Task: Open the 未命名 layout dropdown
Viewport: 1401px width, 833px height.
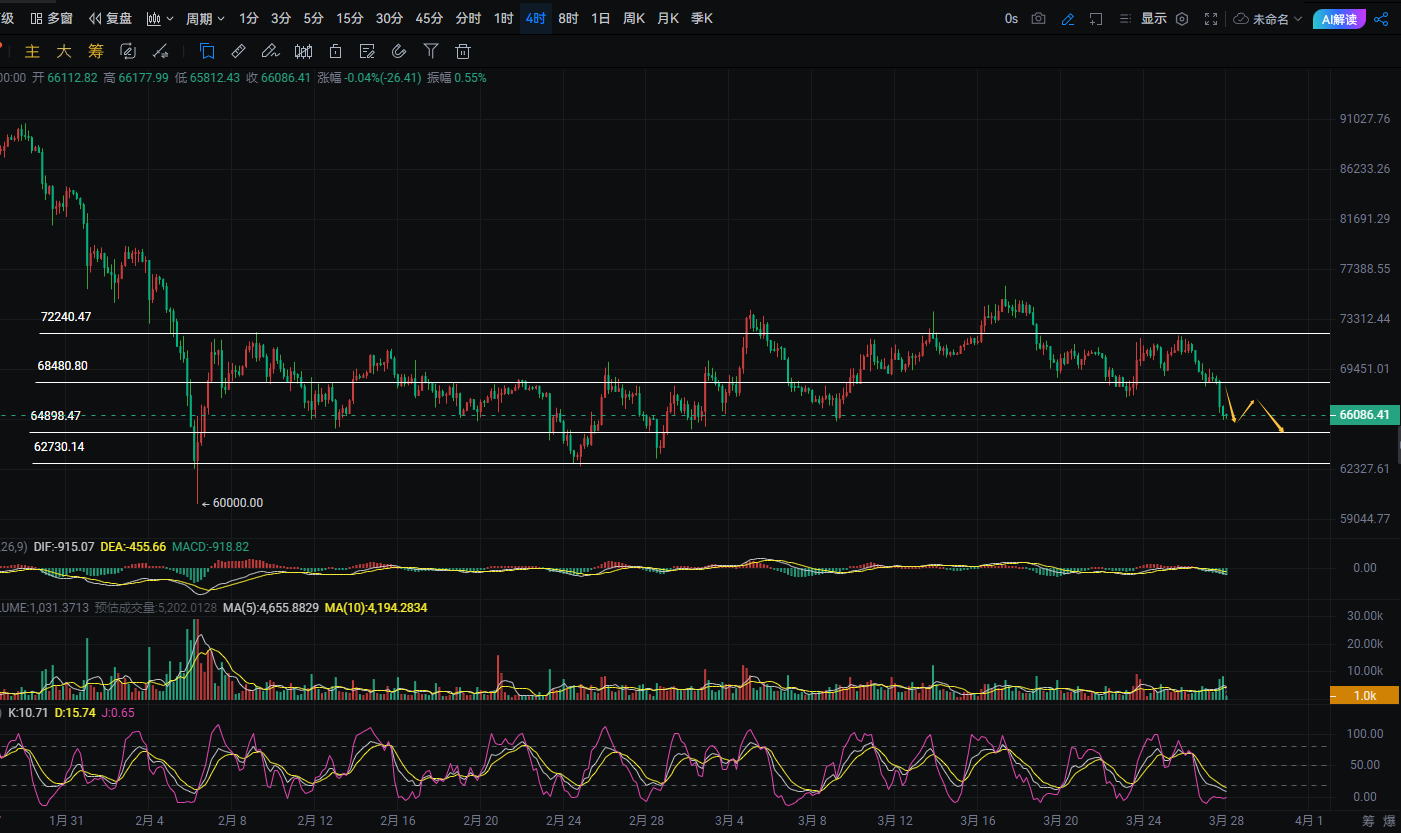Action: [1269, 19]
